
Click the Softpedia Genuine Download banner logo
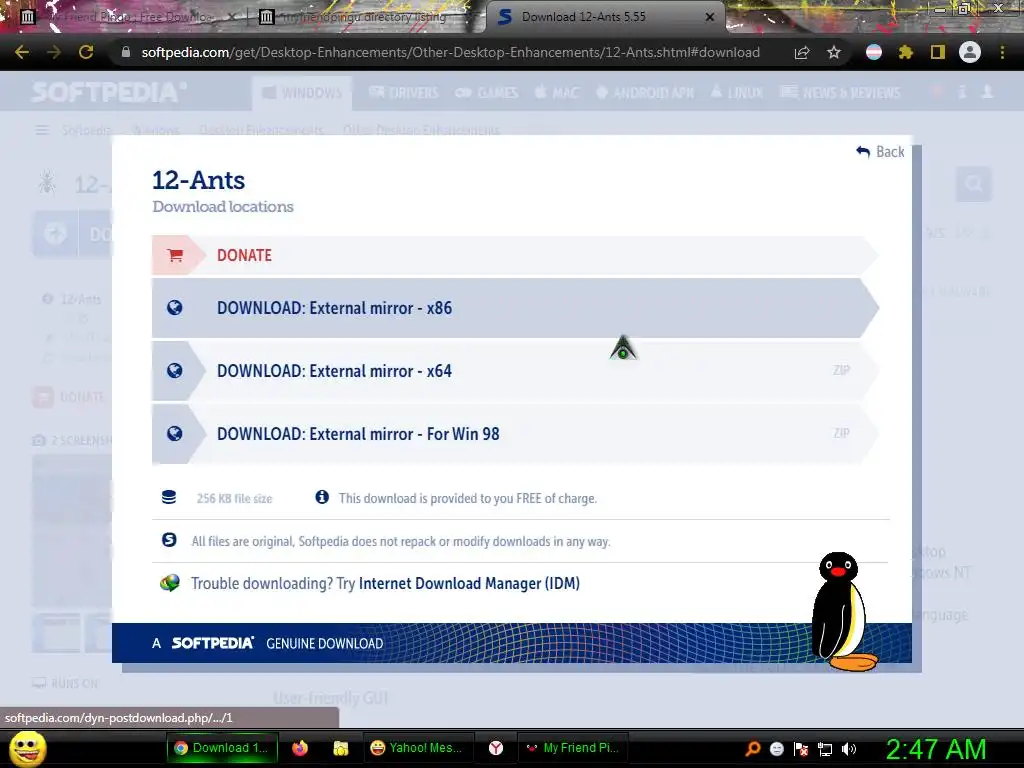(x=212, y=643)
